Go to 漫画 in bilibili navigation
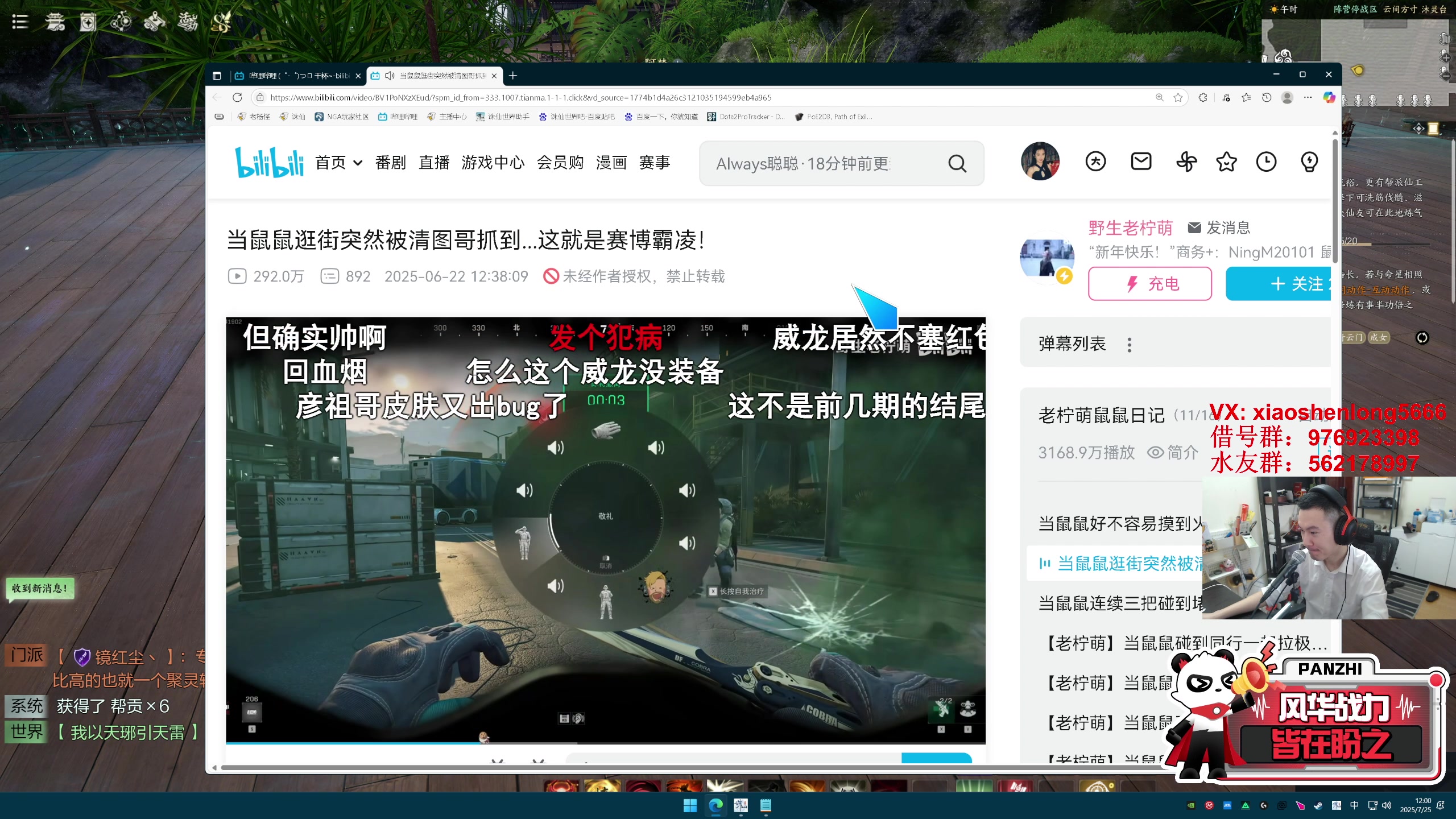This screenshot has width=1456, height=819. pyautogui.click(x=611, y=163)
